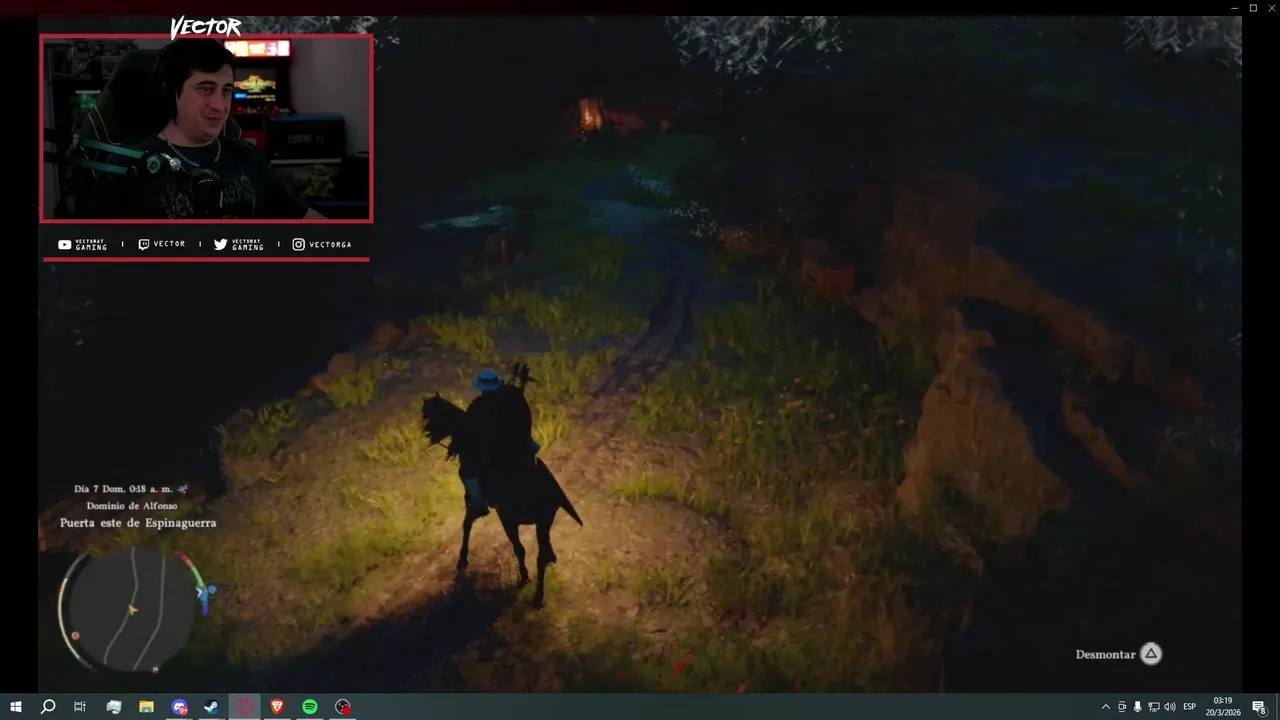Change the ESP input language
The height and width of the screenshot is (720, 1280).
1190,707
